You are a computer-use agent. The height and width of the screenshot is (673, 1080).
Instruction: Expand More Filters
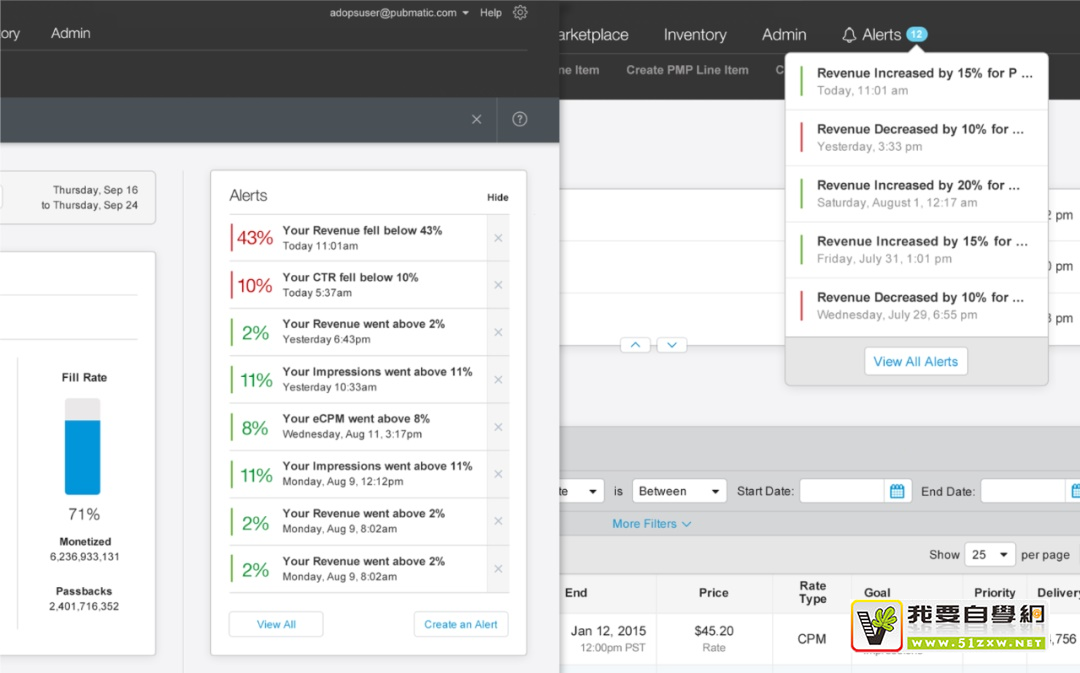coord(651,524)
